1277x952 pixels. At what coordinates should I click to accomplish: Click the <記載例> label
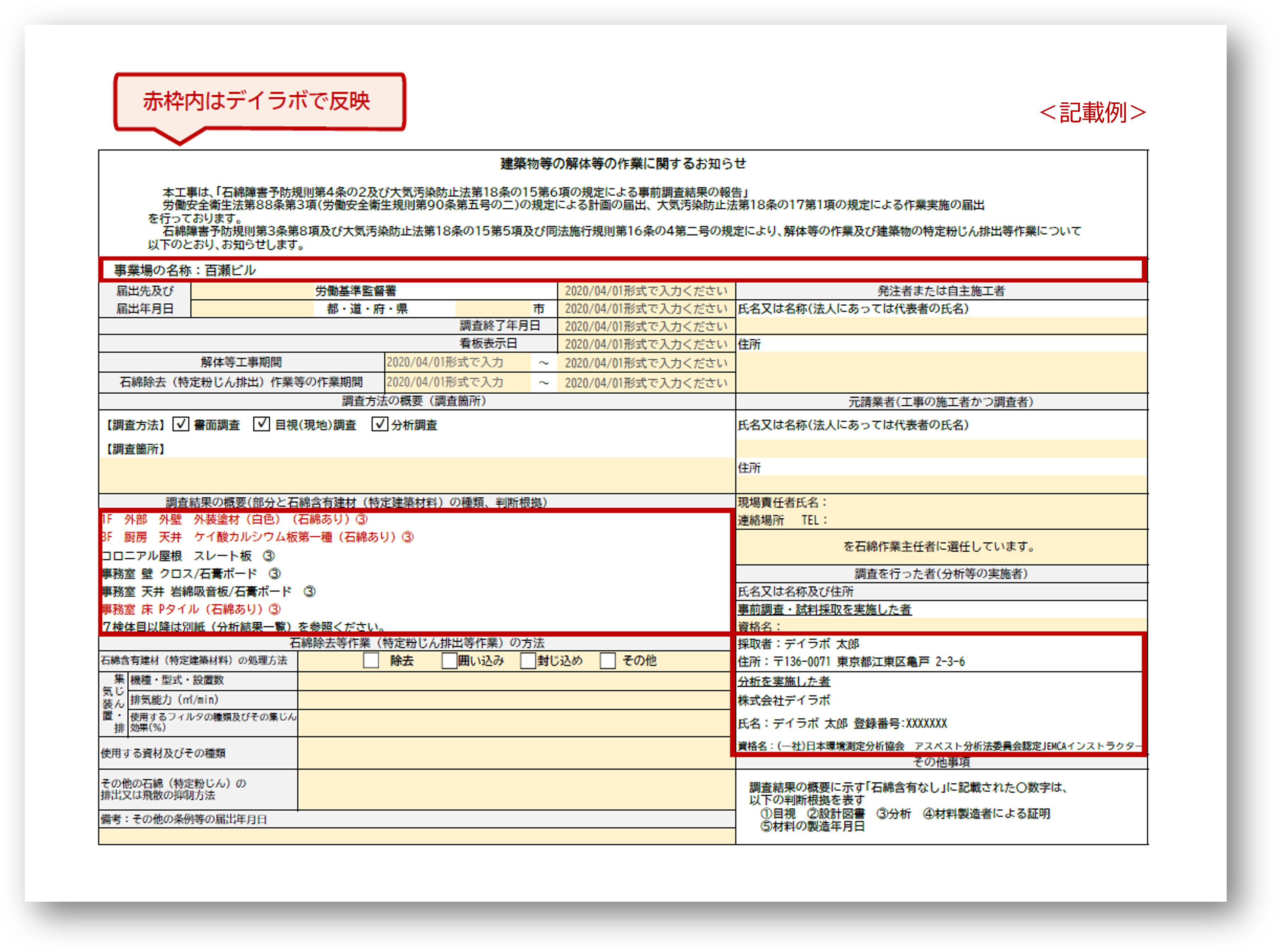(x=1093, y=112)
